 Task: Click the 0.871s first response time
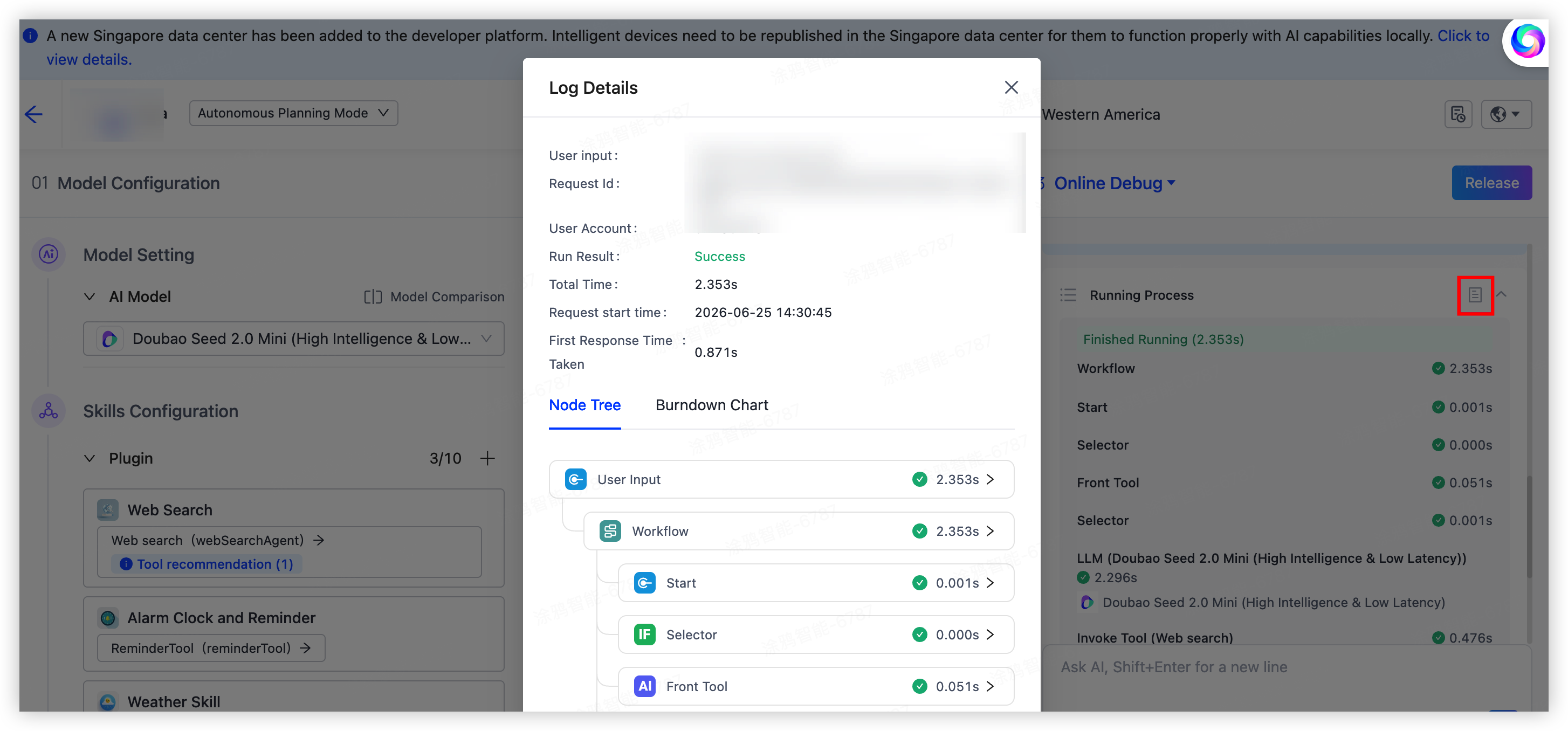pos(716,352)
